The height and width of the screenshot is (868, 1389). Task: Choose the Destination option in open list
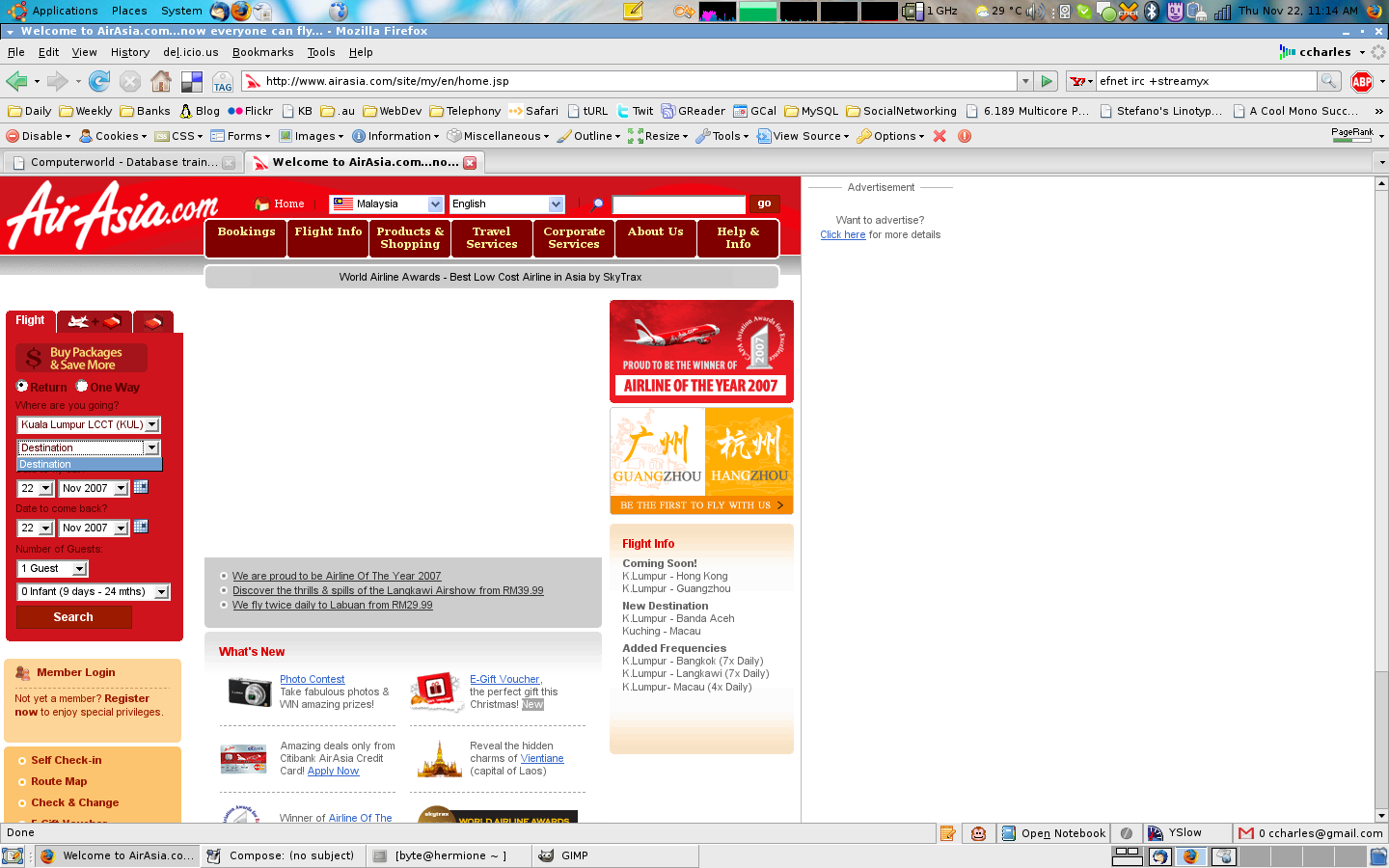[x=90, y=464]
